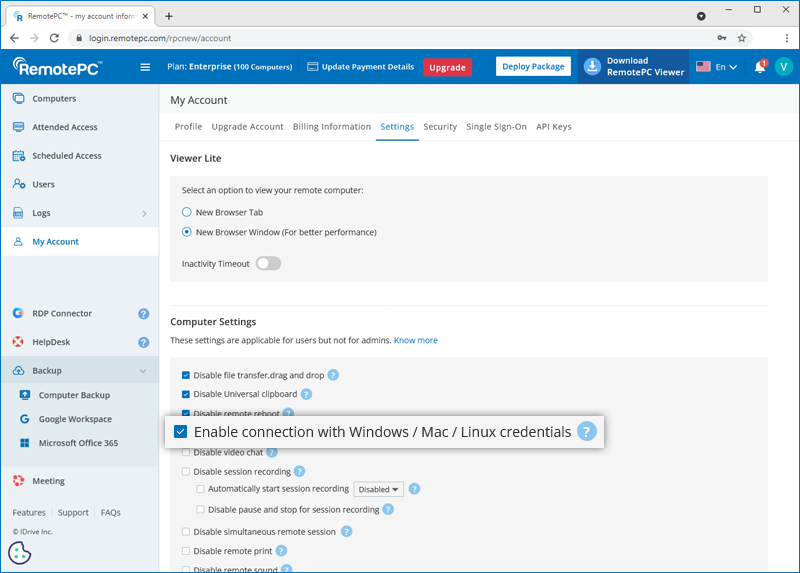
Task: Open the hamburger menu in header
Action: pyautogui.click(x=145, y=67)
